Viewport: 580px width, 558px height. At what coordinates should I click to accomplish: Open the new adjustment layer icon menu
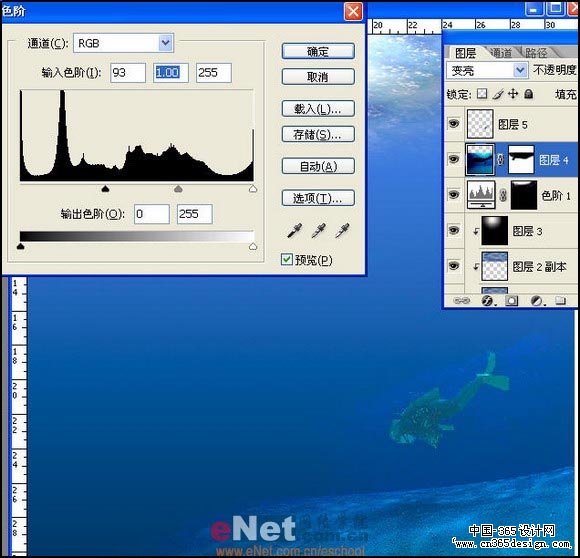(x=537, y=301)
